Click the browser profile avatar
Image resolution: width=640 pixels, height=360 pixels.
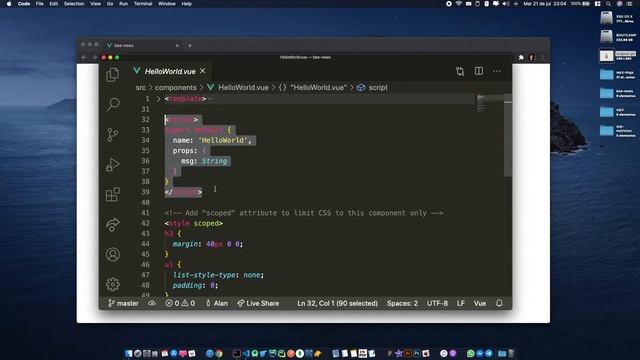(531, 58)
